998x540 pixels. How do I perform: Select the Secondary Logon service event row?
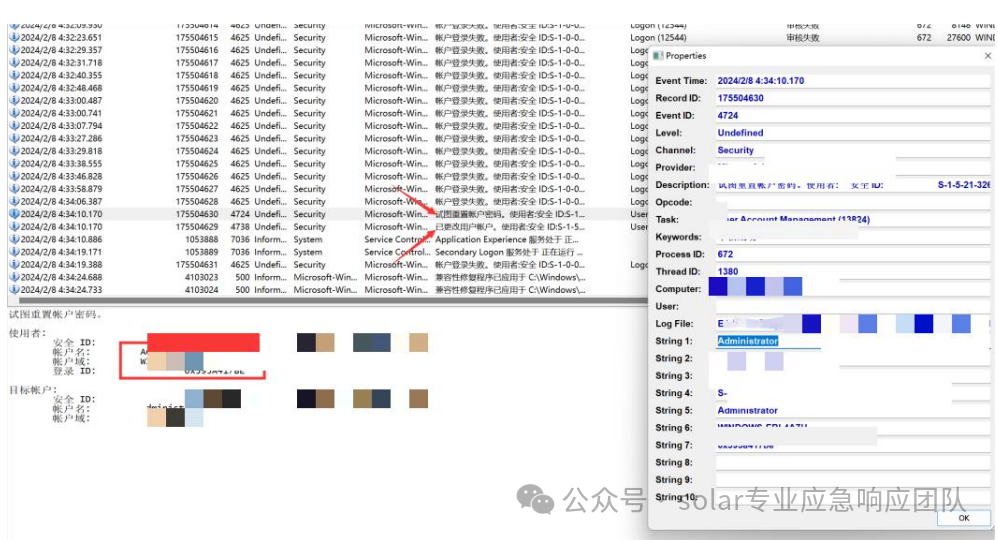point(328,252)
